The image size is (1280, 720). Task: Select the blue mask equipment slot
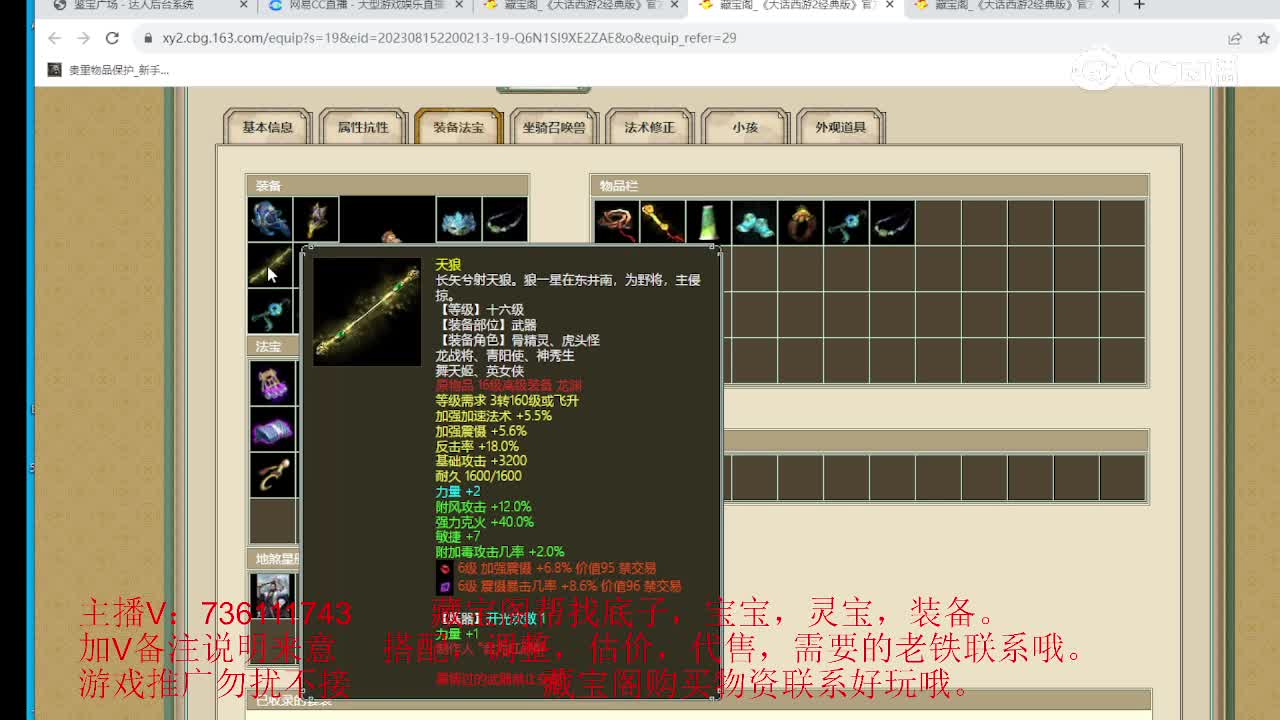(459, 220)
